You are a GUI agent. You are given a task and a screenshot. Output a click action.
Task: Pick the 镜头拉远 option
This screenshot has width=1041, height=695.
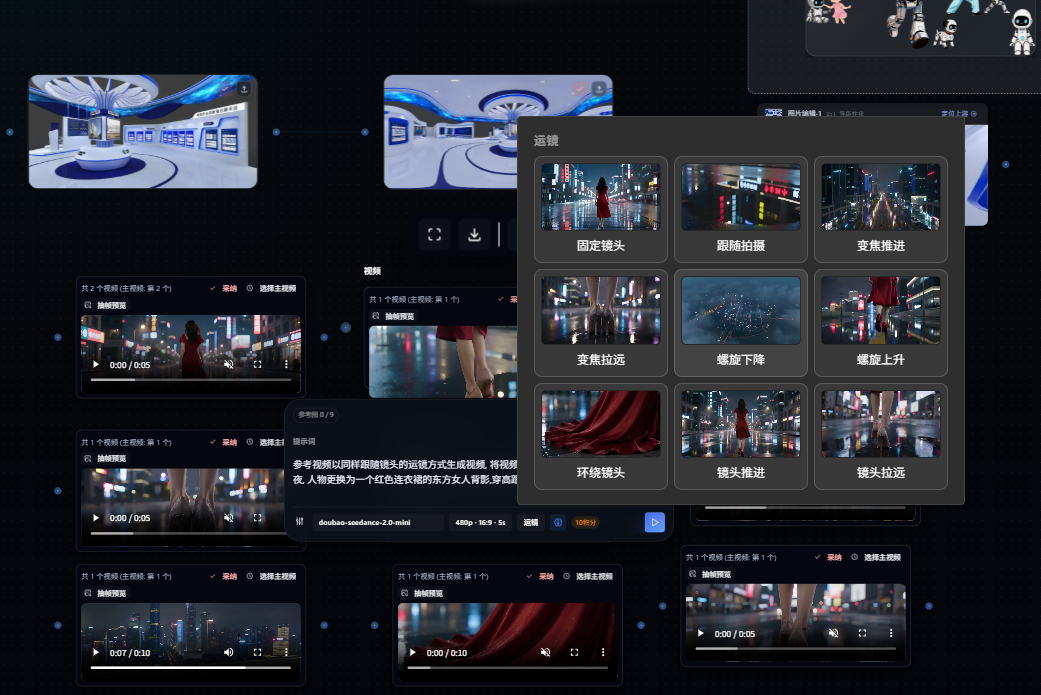(x=881, y=436)
